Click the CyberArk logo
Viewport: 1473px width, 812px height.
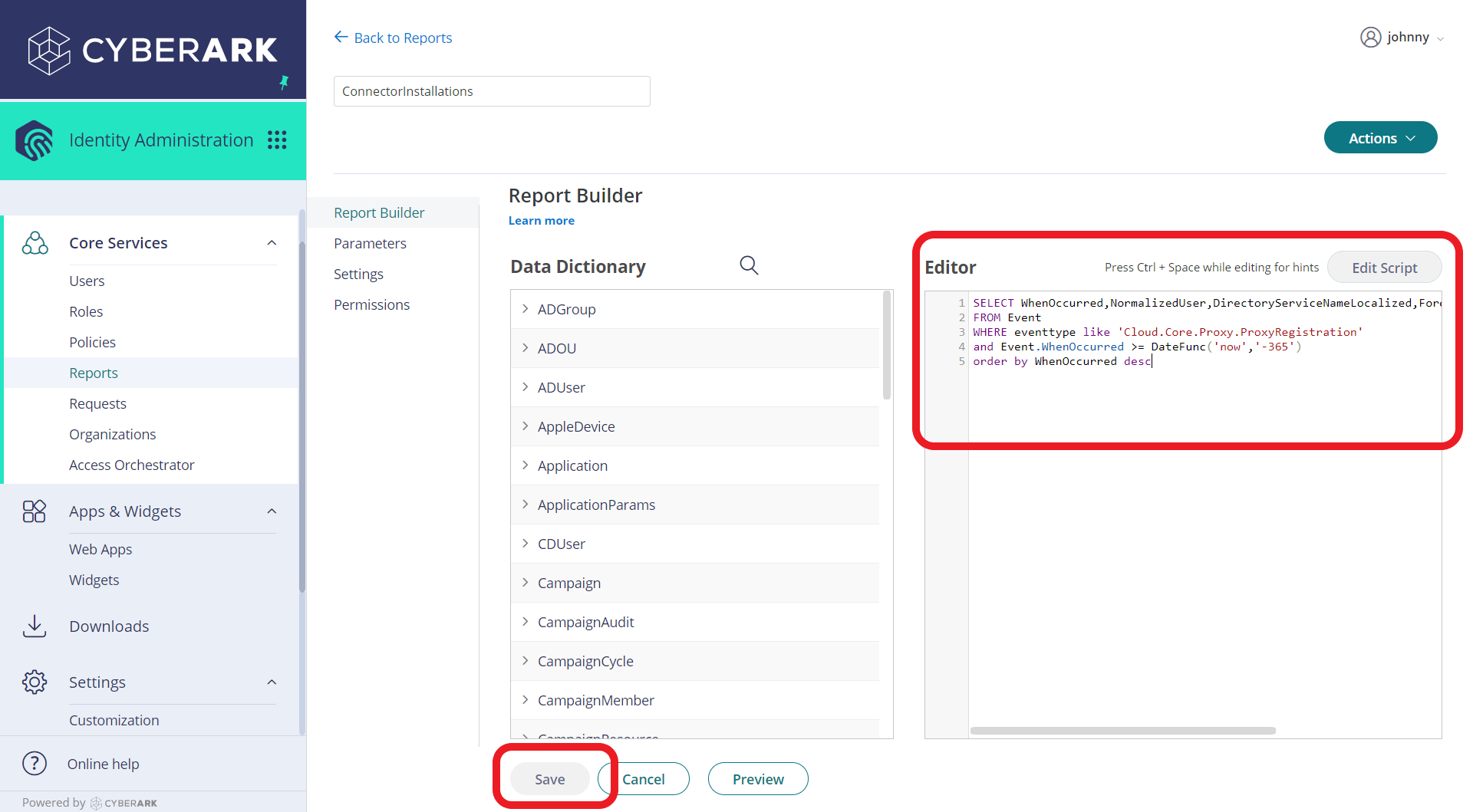tap(151, 50)
